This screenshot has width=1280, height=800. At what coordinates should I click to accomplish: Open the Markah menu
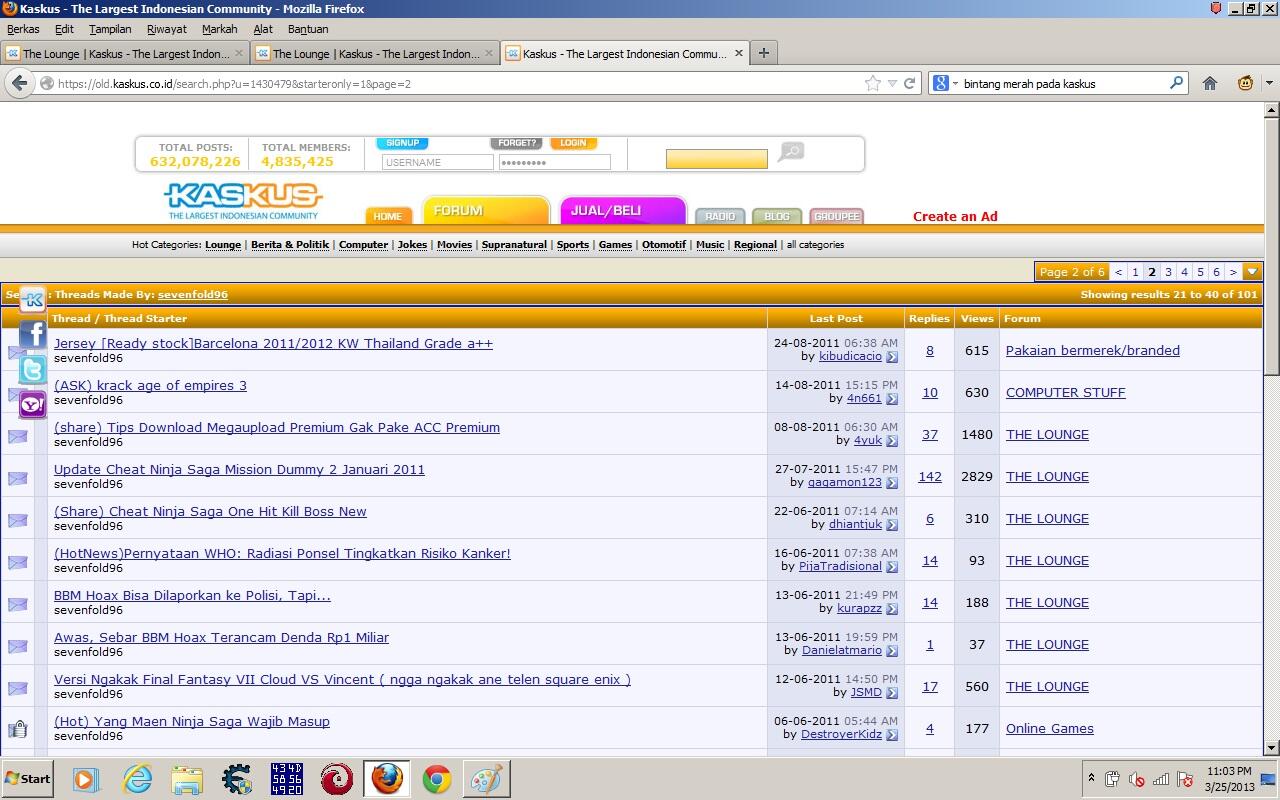219,29
